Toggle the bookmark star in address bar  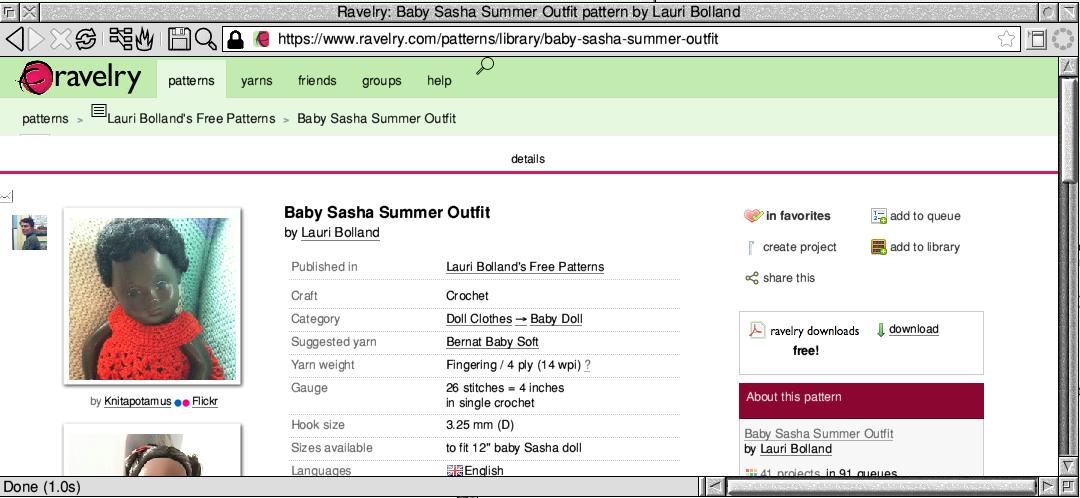coord(1006,39)
